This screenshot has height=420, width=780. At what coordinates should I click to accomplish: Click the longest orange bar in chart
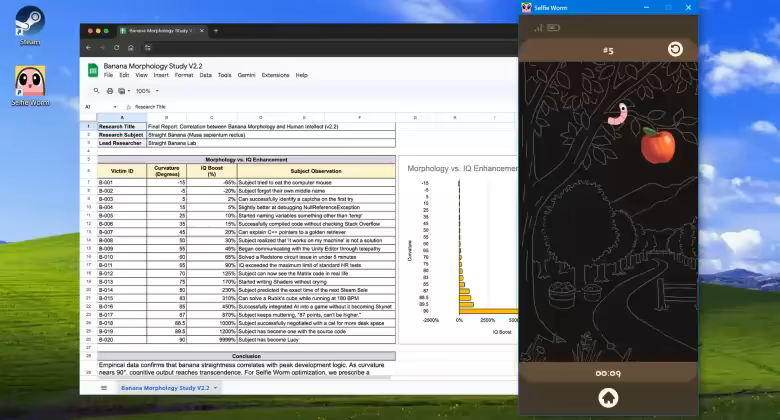(x=488, y=311)
